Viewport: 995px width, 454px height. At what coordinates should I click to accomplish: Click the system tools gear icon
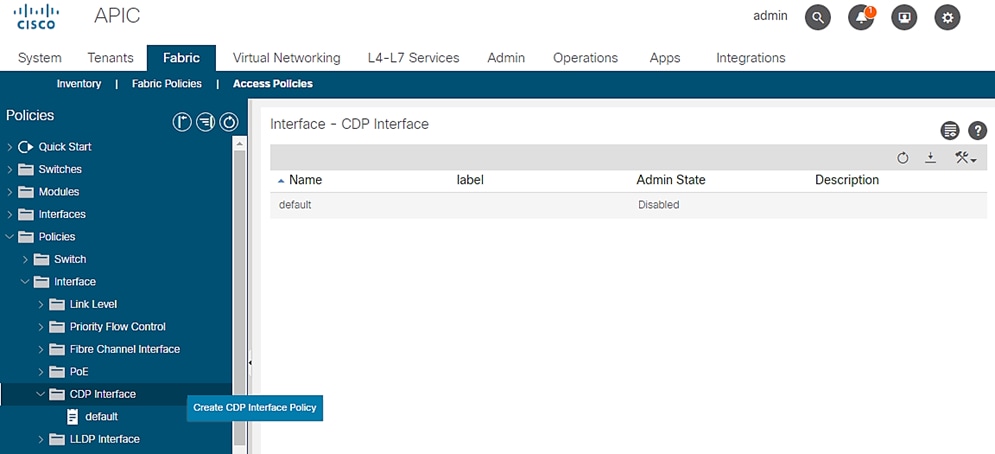[x=947, y=17]
